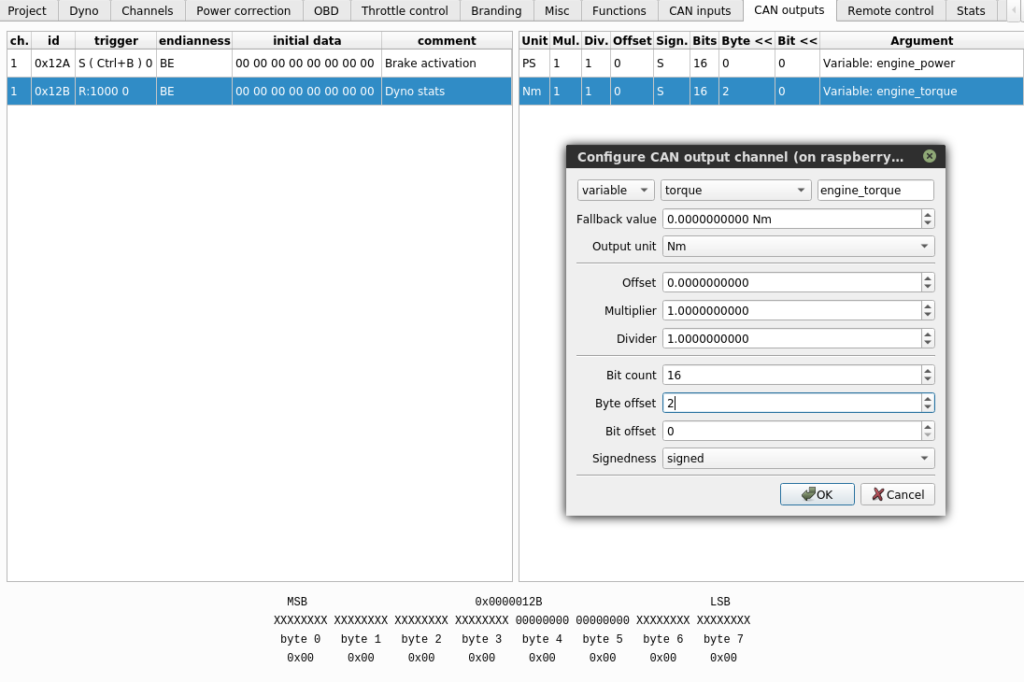Click the Argument column header
The image size is (1024, 682).
click(921, 41)
